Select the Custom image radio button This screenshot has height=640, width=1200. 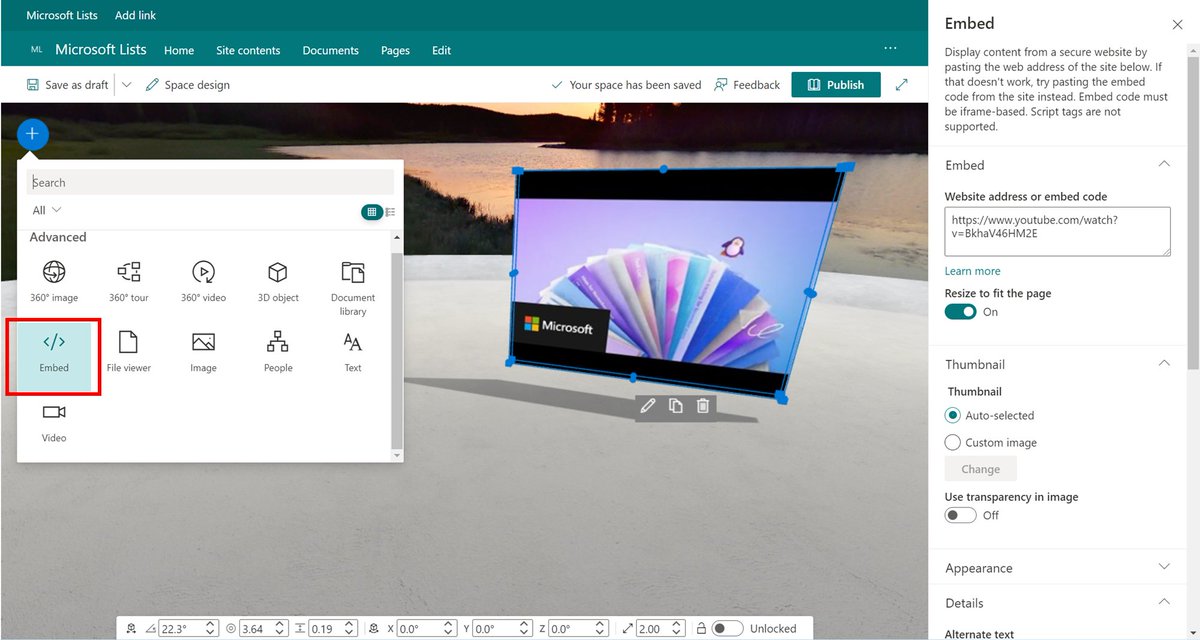pyautogui.click(x=952, y=442)
